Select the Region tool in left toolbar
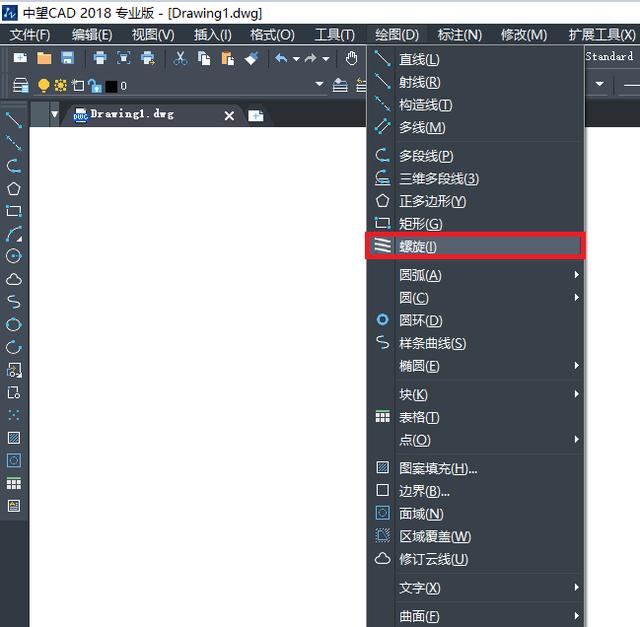The image size is (640, 627). [14, 460]
